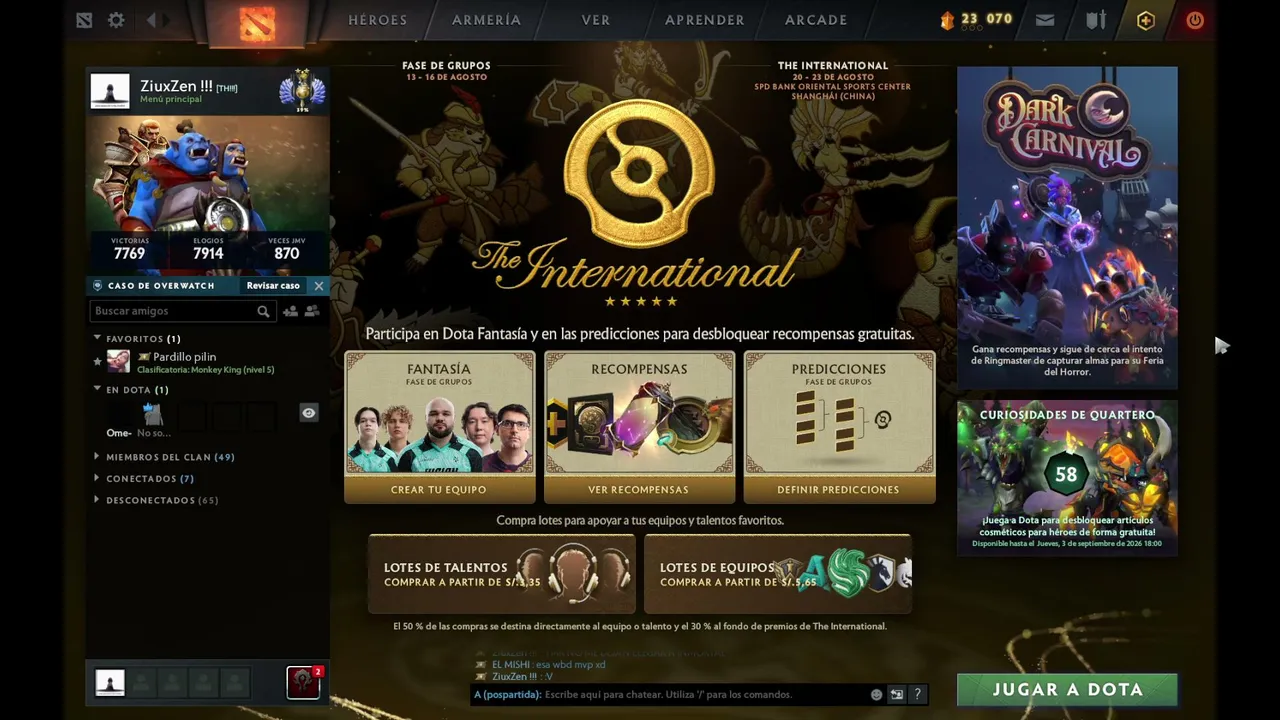
Task: Click the back navigation arrow
Action: [152, 20]
